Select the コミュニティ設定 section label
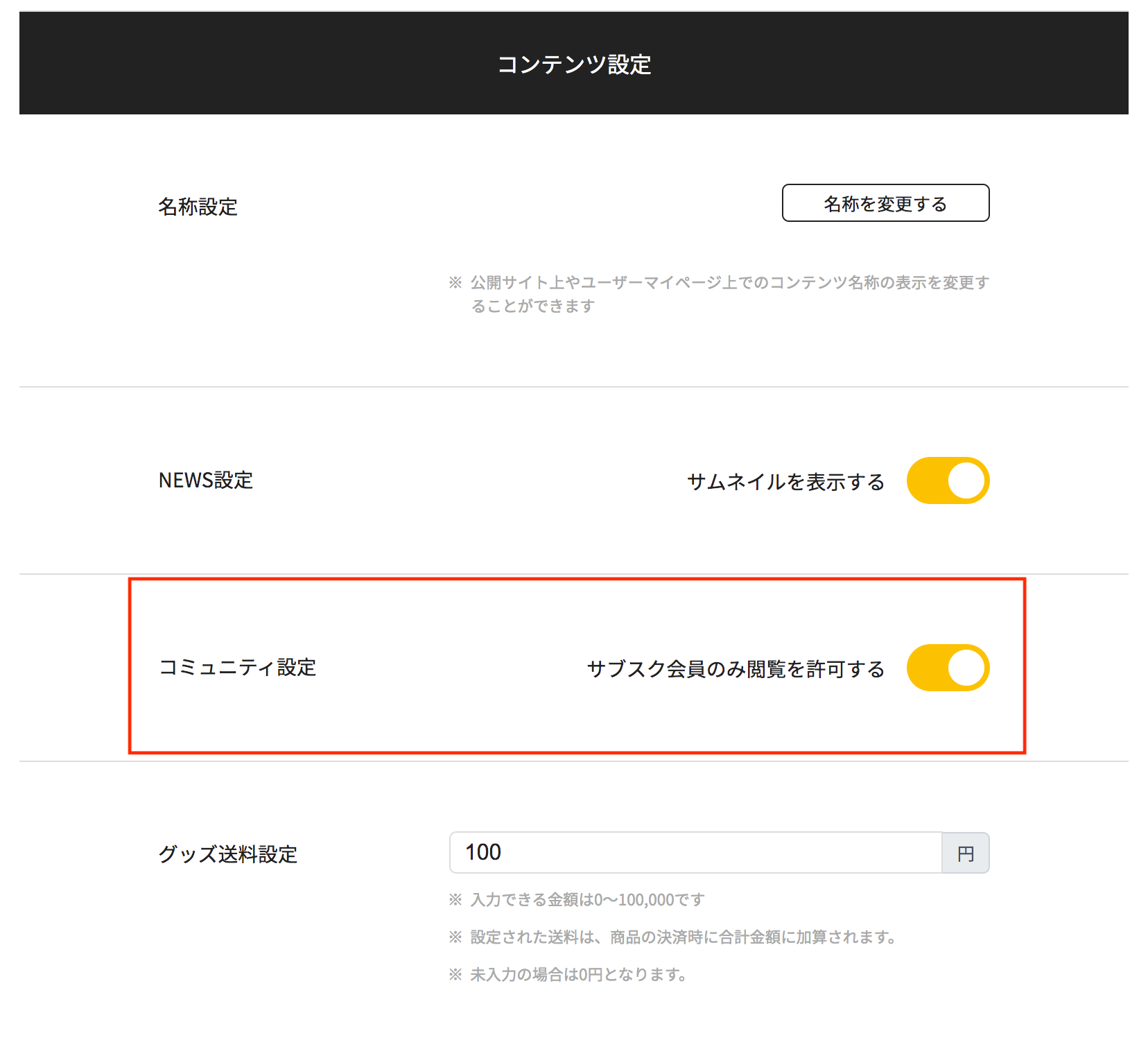This screenshot has width=1148, height=1040. (x=238, y=668)
